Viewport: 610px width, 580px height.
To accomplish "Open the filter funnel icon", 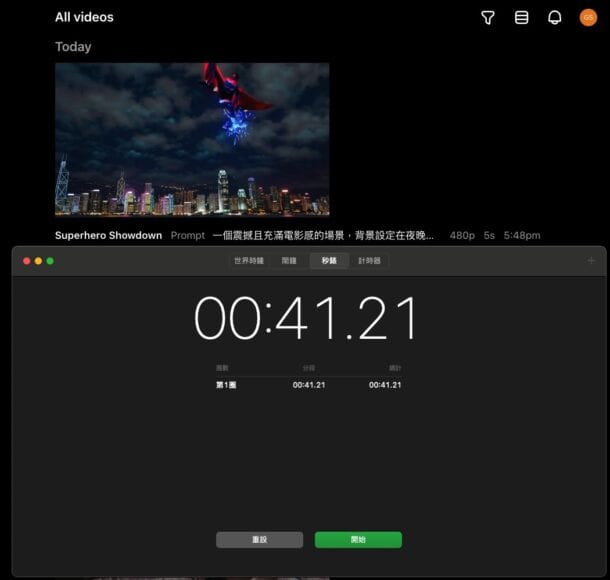I will [x=488, y=18].
